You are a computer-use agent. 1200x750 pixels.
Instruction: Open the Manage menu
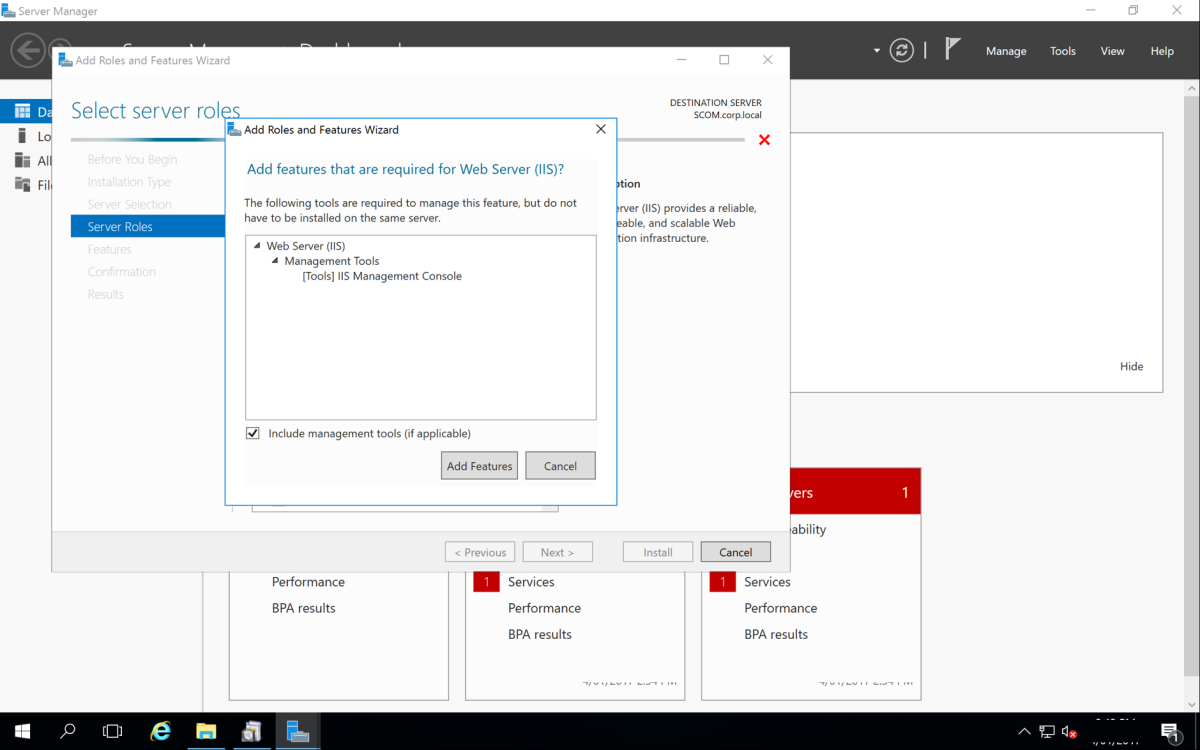click(x=1006, y=50)
